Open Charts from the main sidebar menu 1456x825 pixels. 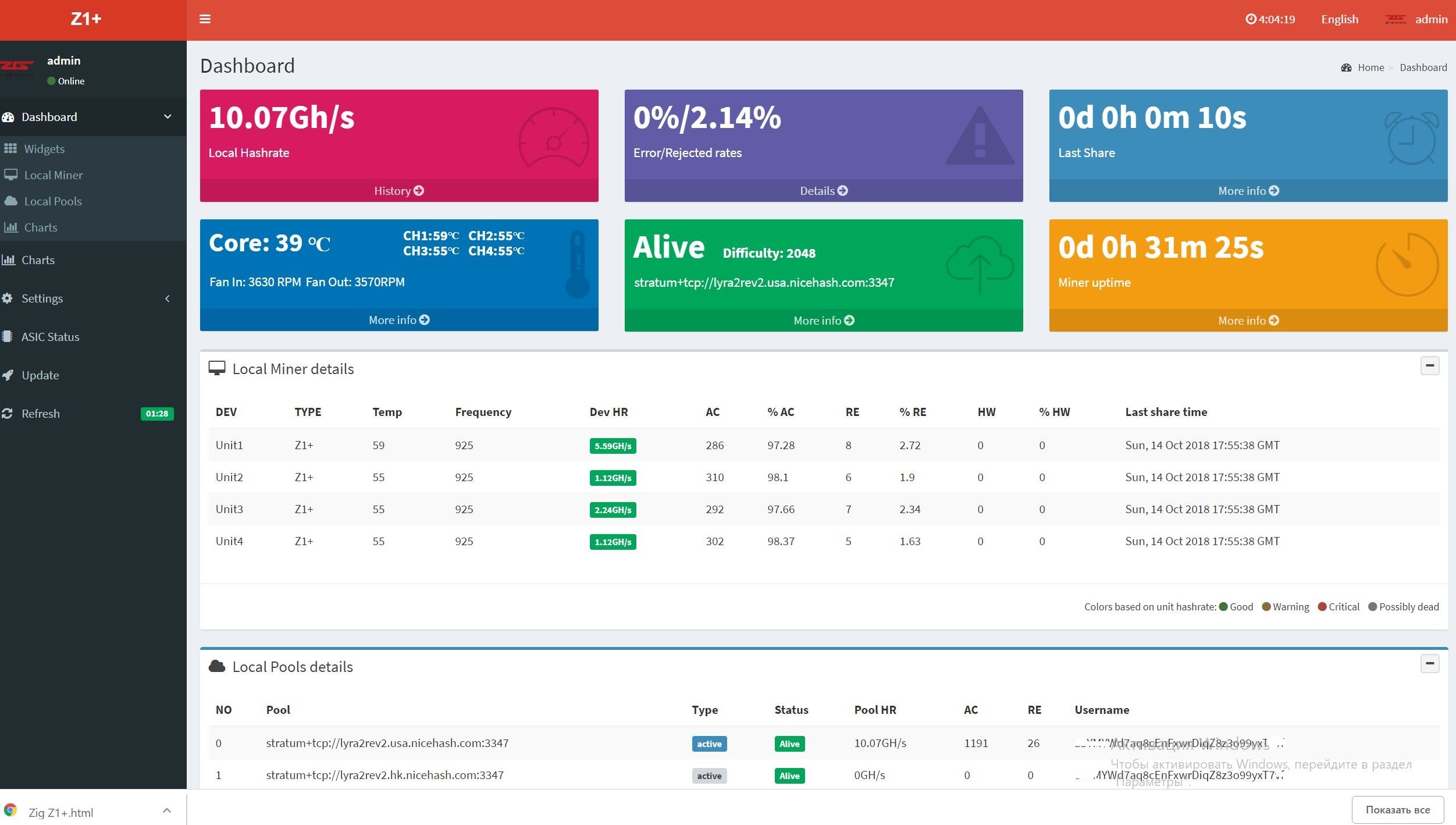point(38,260)
